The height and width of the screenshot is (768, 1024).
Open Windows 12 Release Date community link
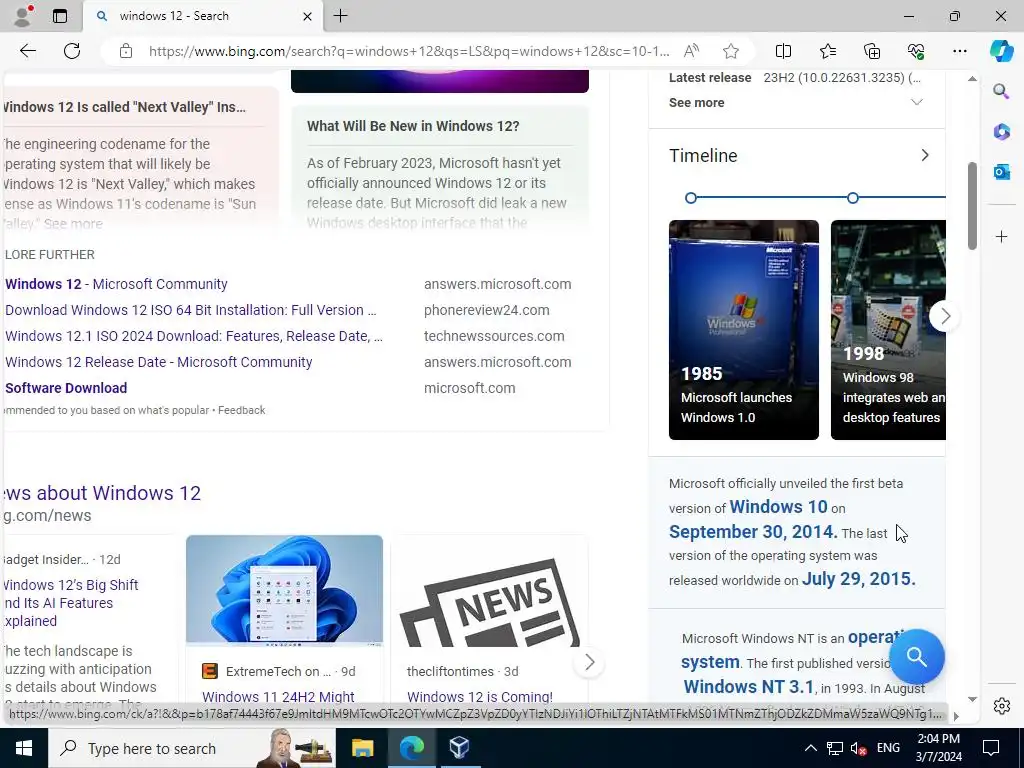pos(159,362)
